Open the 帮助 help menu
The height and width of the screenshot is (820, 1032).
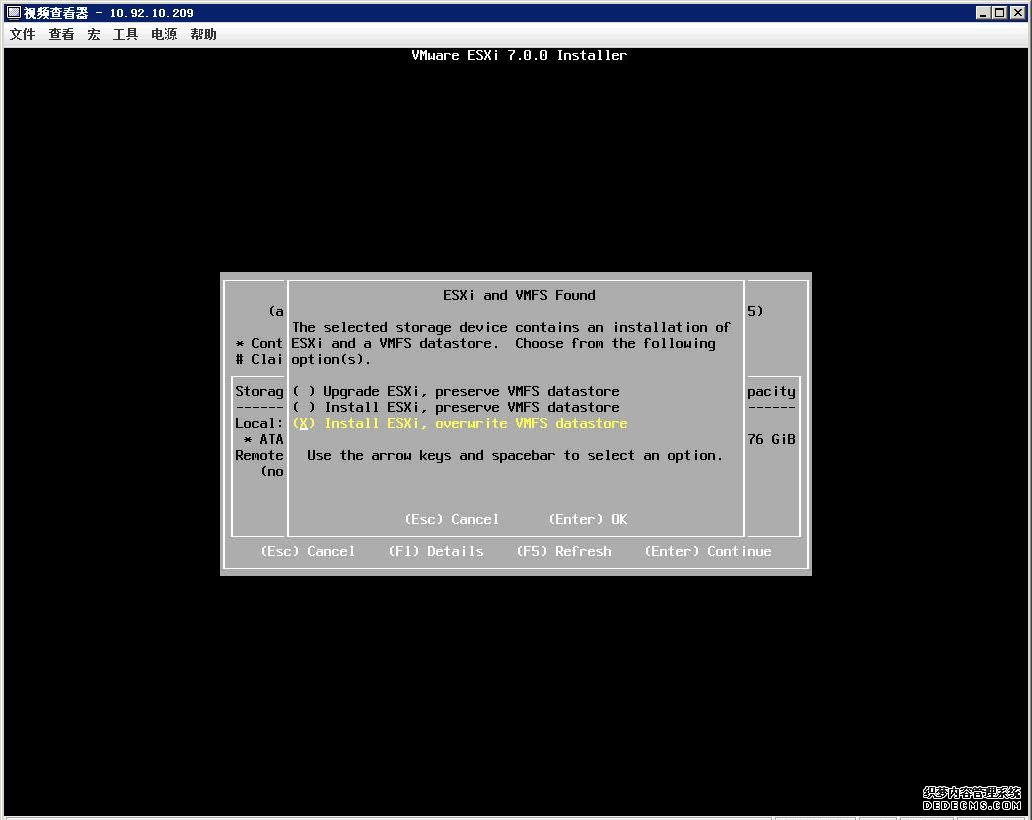click(202, 34)
